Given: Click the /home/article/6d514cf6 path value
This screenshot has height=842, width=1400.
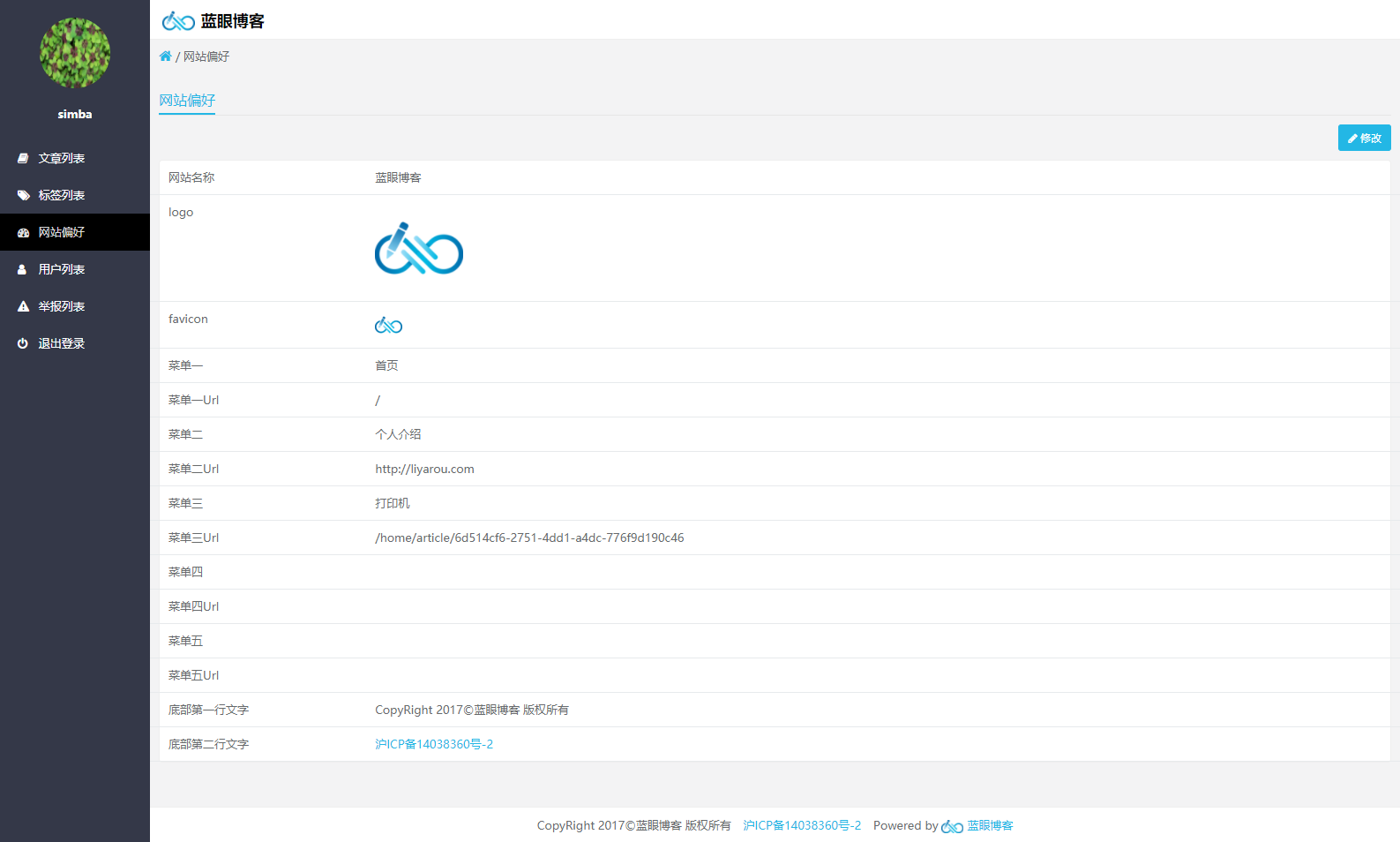Looking at the screenshot, I should coord(529,538).
